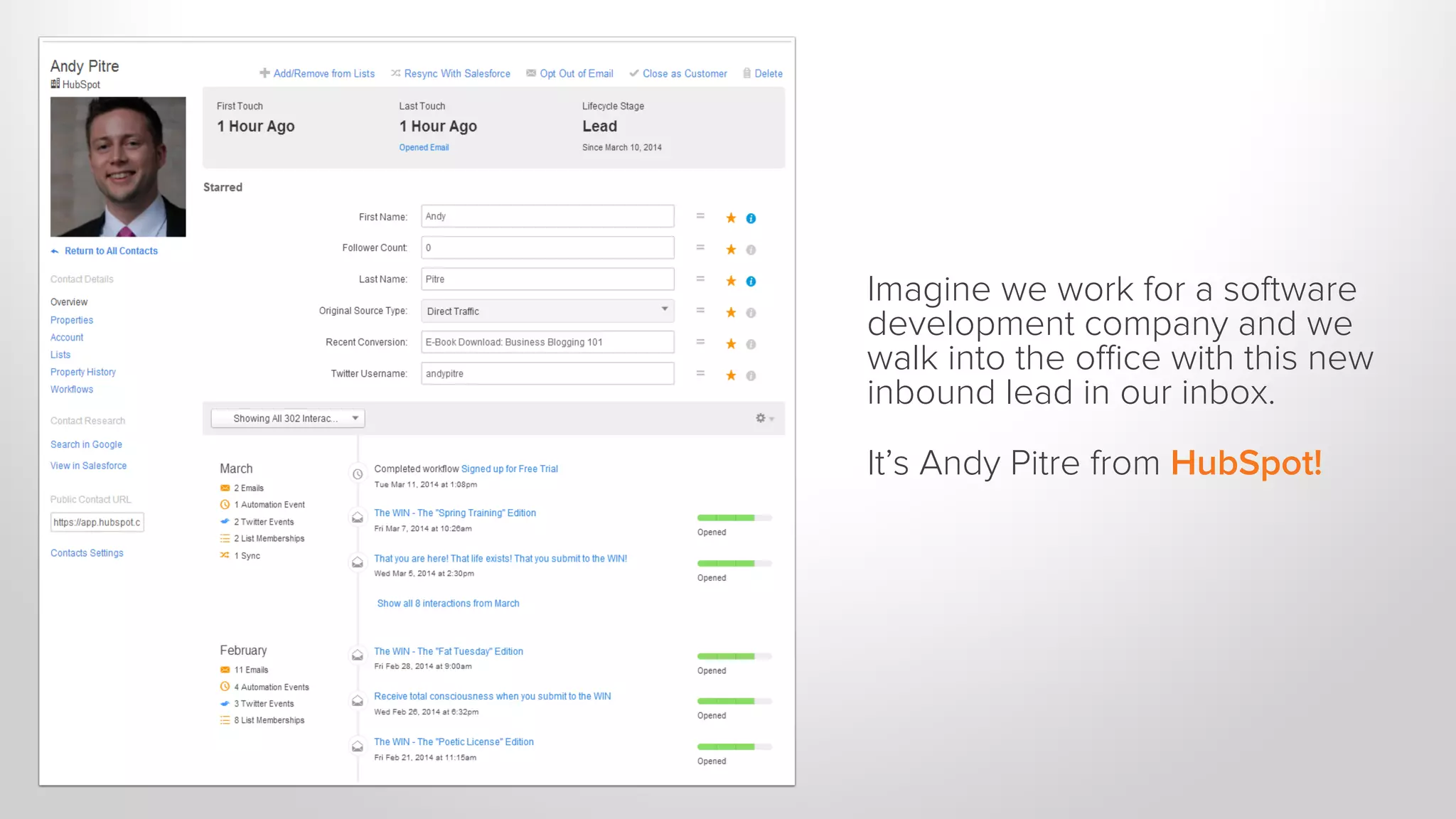Open the Account section
1456x819 pixels.
click(x=67, y=338)
